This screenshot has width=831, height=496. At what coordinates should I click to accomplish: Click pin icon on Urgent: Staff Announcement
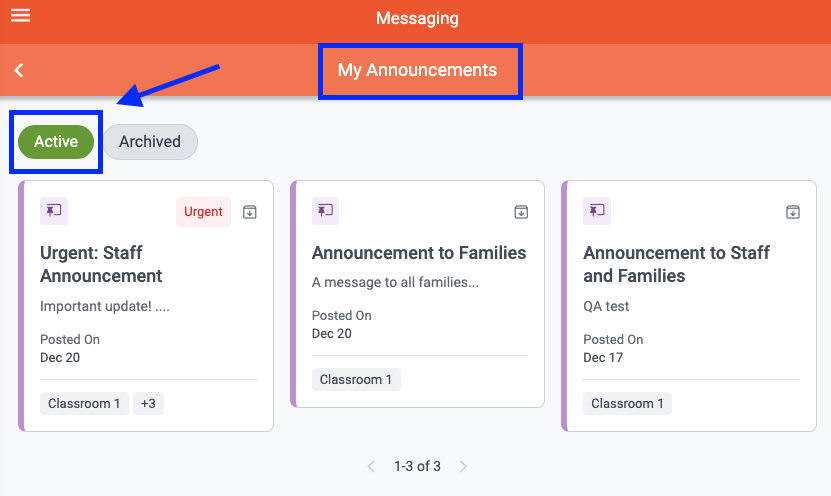tap(54, 211)
